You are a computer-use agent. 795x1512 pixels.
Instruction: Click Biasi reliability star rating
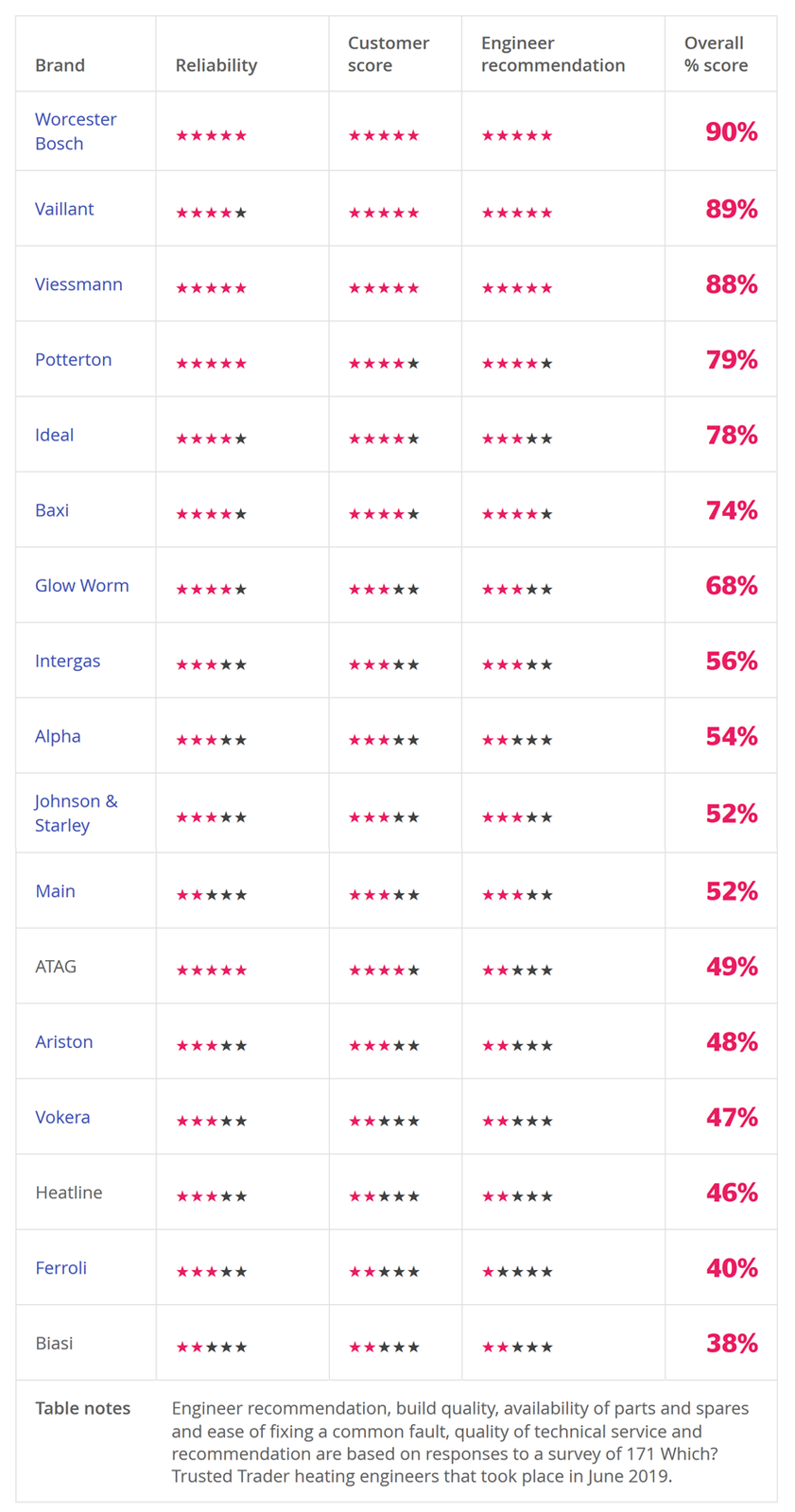[x=211, y=1348]
